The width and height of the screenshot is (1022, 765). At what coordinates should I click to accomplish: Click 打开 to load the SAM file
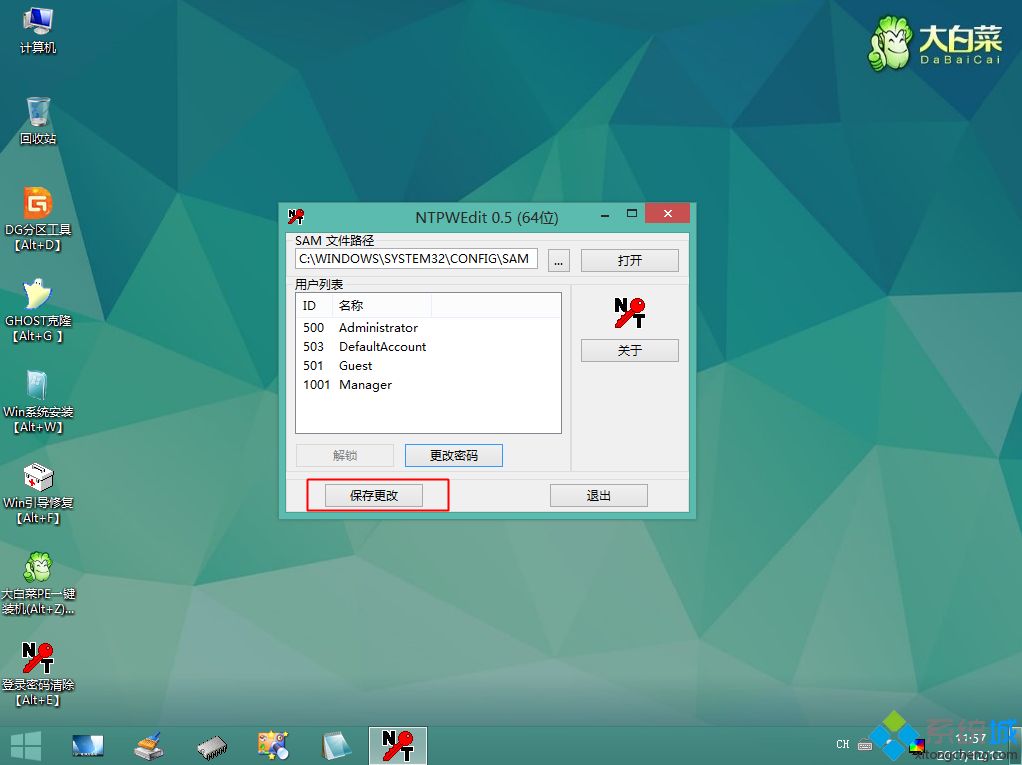pos(629,259)
